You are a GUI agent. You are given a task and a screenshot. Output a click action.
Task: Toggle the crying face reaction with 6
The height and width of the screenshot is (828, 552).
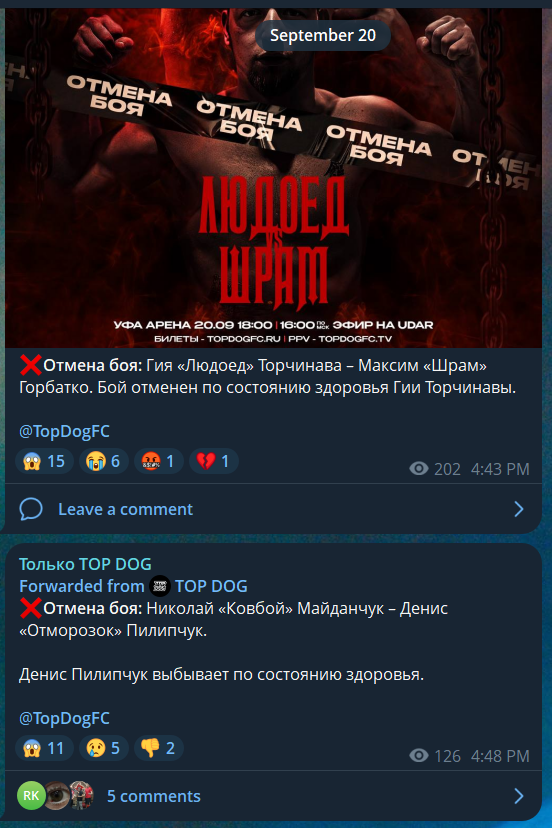(x=104, y=461)
